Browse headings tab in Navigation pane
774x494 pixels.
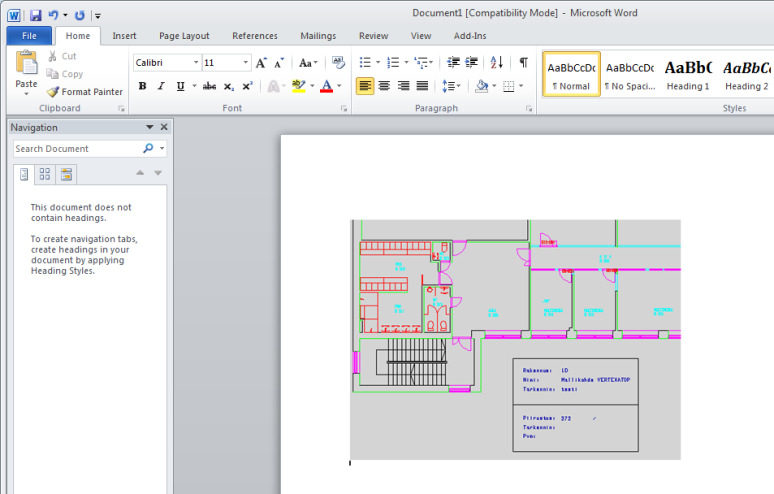pos(24,174)
